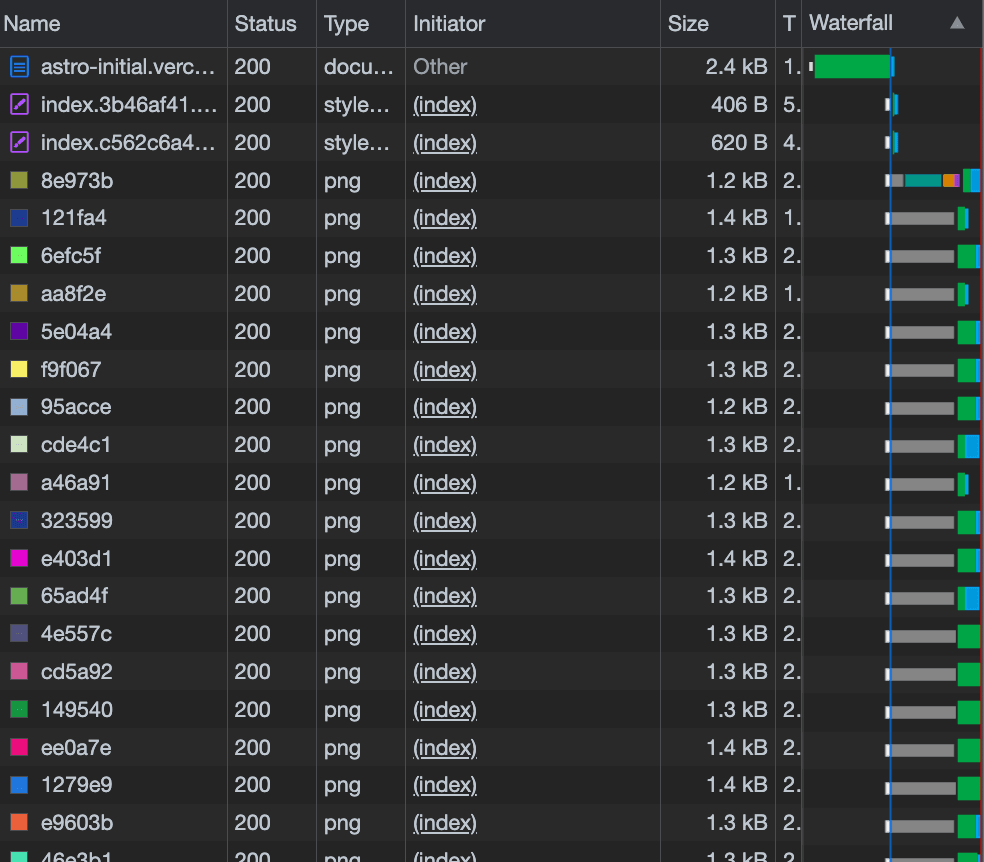The height and width of the screenshot is (862, 984).
Task: Sort by the Type column header
Action: (x=346, y=24)
